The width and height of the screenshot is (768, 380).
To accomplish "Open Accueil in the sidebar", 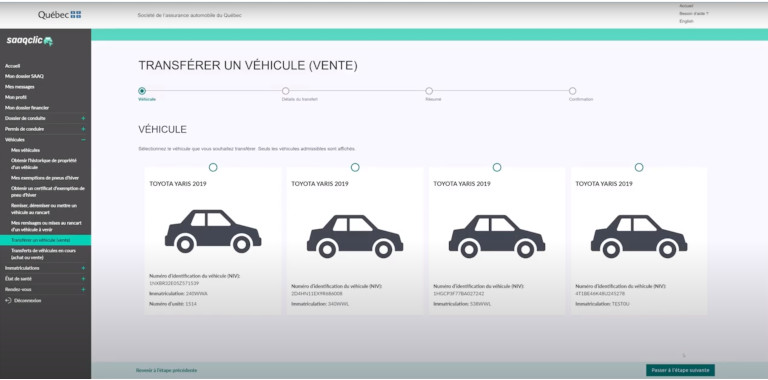I will point(13,66).
